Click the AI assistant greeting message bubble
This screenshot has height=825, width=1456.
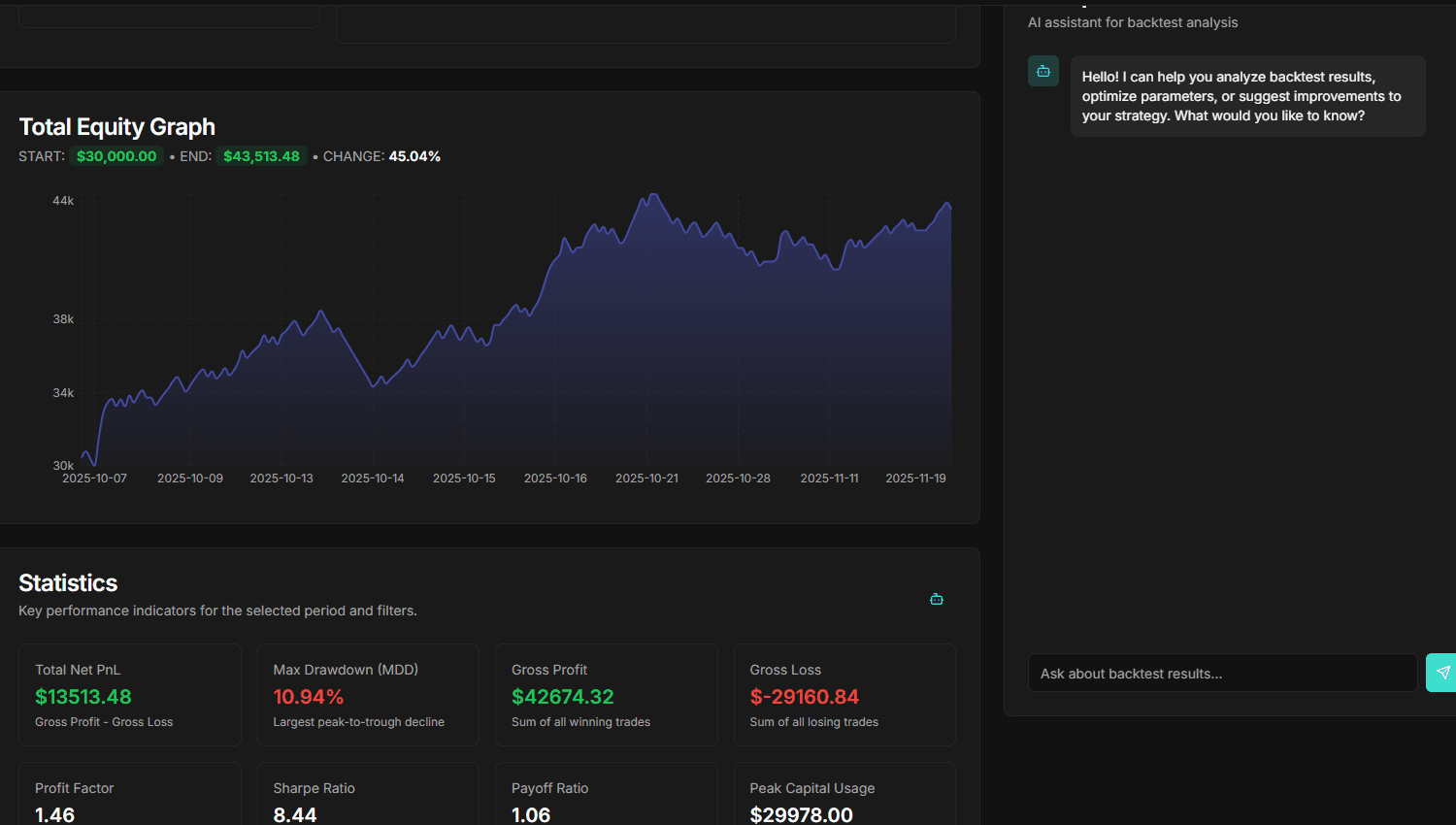coord(1246,95)
